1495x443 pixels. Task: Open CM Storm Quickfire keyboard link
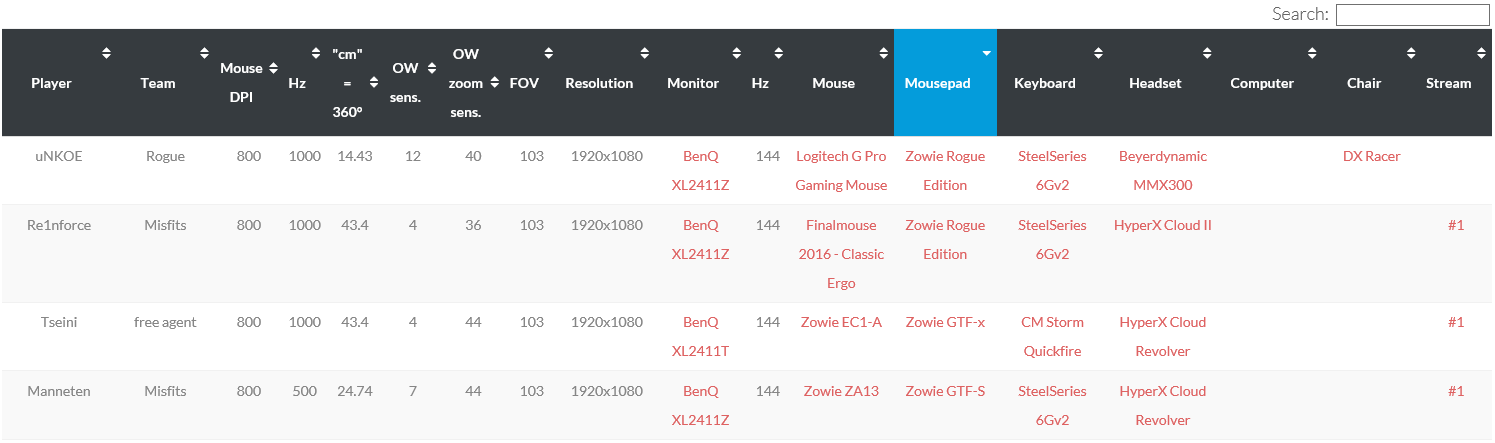(x=1052, y=337)
